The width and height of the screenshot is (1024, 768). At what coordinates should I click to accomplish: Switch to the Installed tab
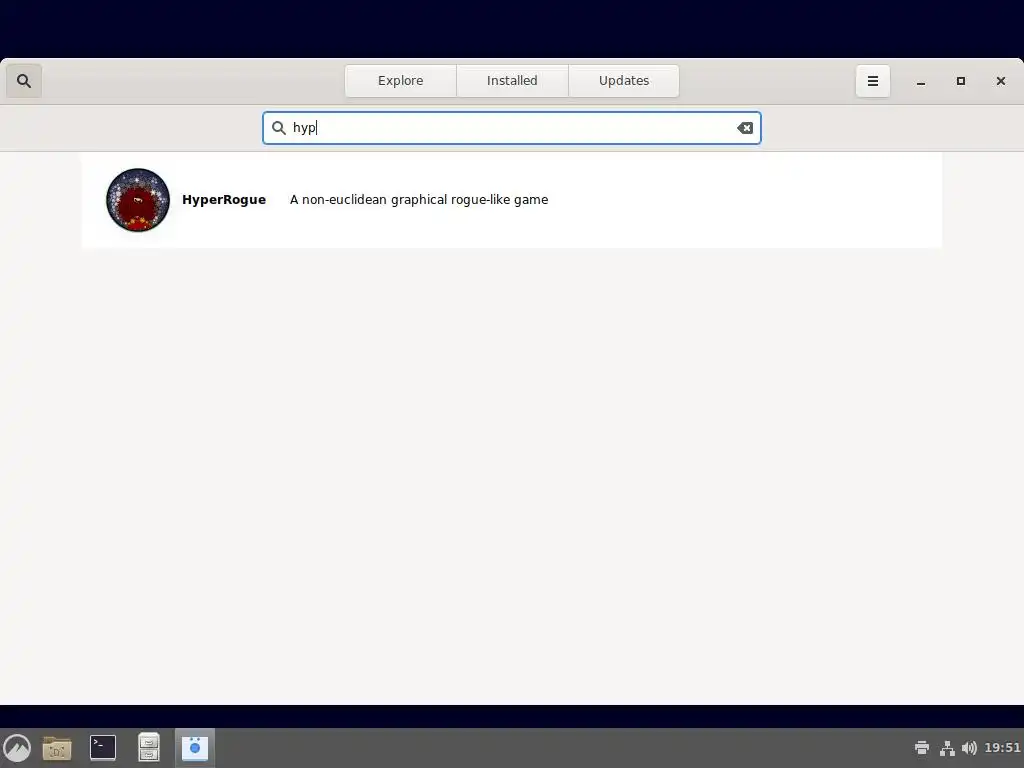(x=512, y=81)
